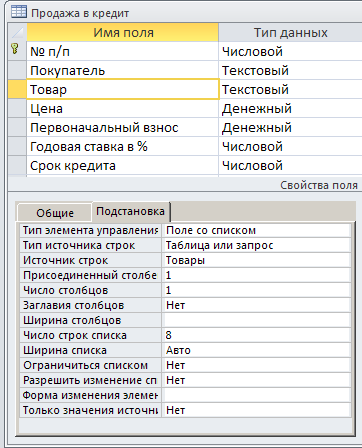Click the table icon beside Продажа в кредит
The width and height of the screenshot is (362, 448).
18,12
